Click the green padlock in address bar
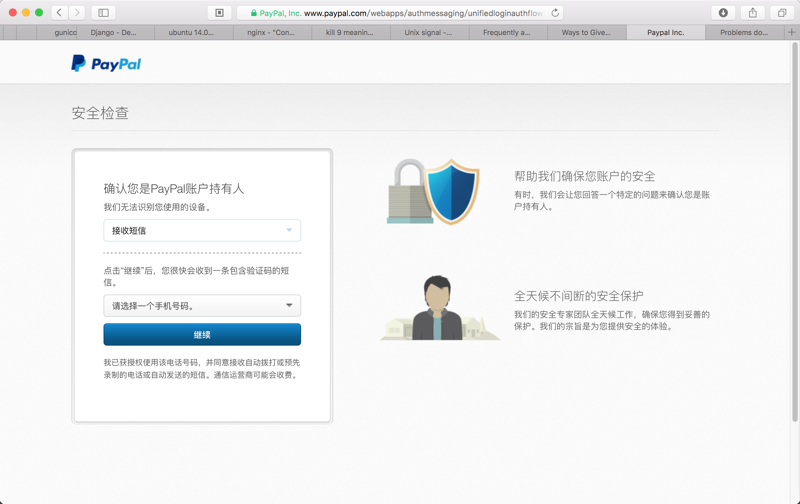This screenshot has height=504, width=800. [254, 13]
